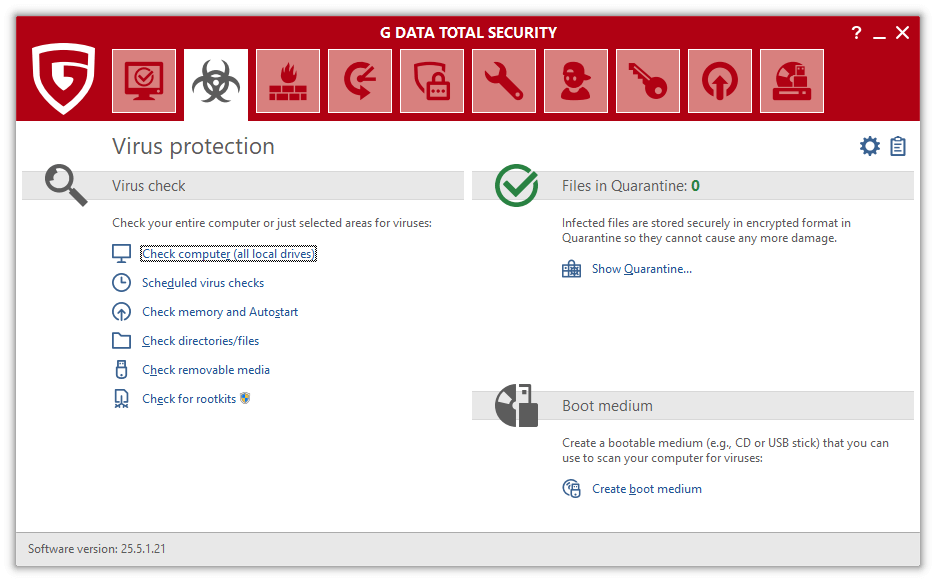The image size is (936, 582).
Task: Click the large Boot medium disc icon
Action: point(516,406)
